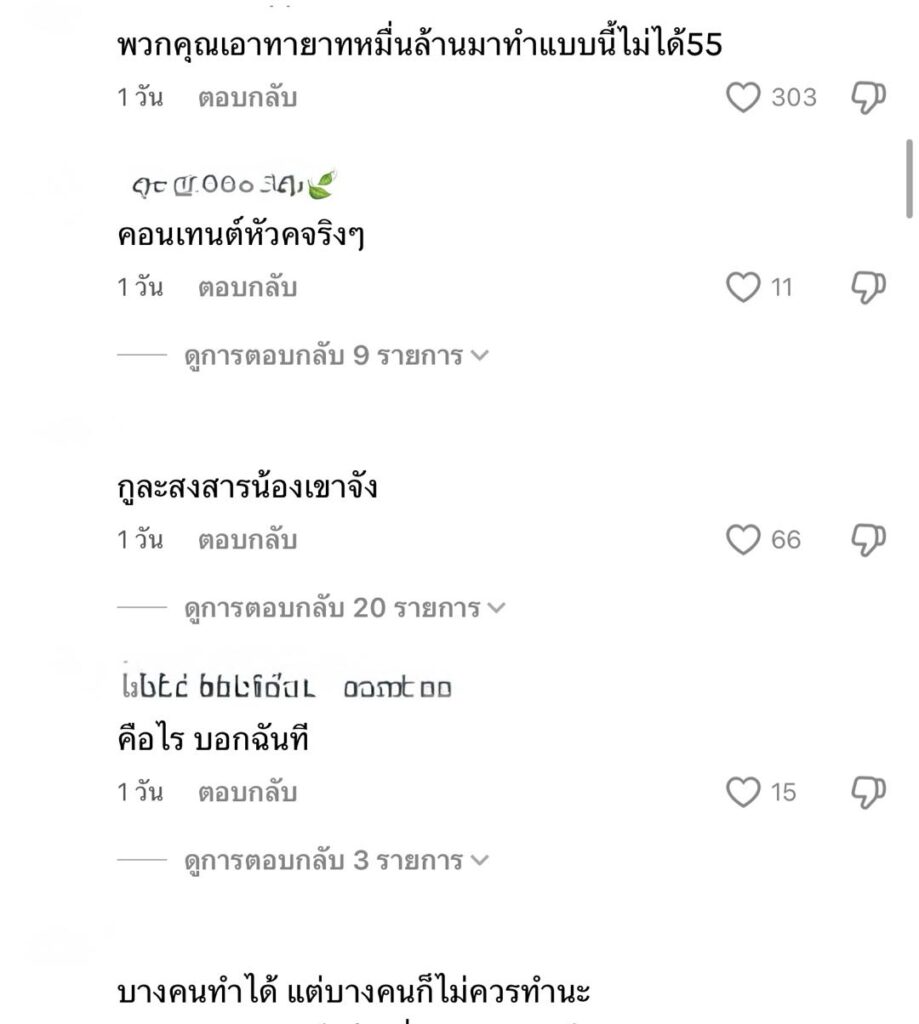Select the 'บางคนทำได้ แต่บางคนก็ไม่ควรทำนะ' comment text

pos(355,993)
